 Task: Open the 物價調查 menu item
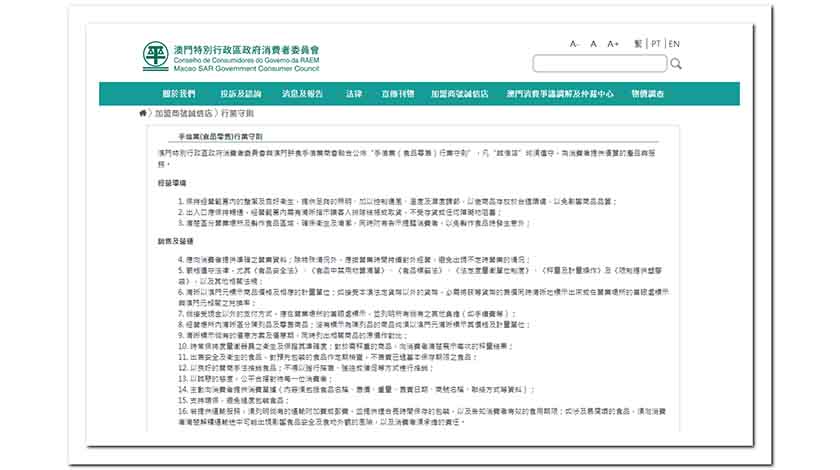(647, 94)
